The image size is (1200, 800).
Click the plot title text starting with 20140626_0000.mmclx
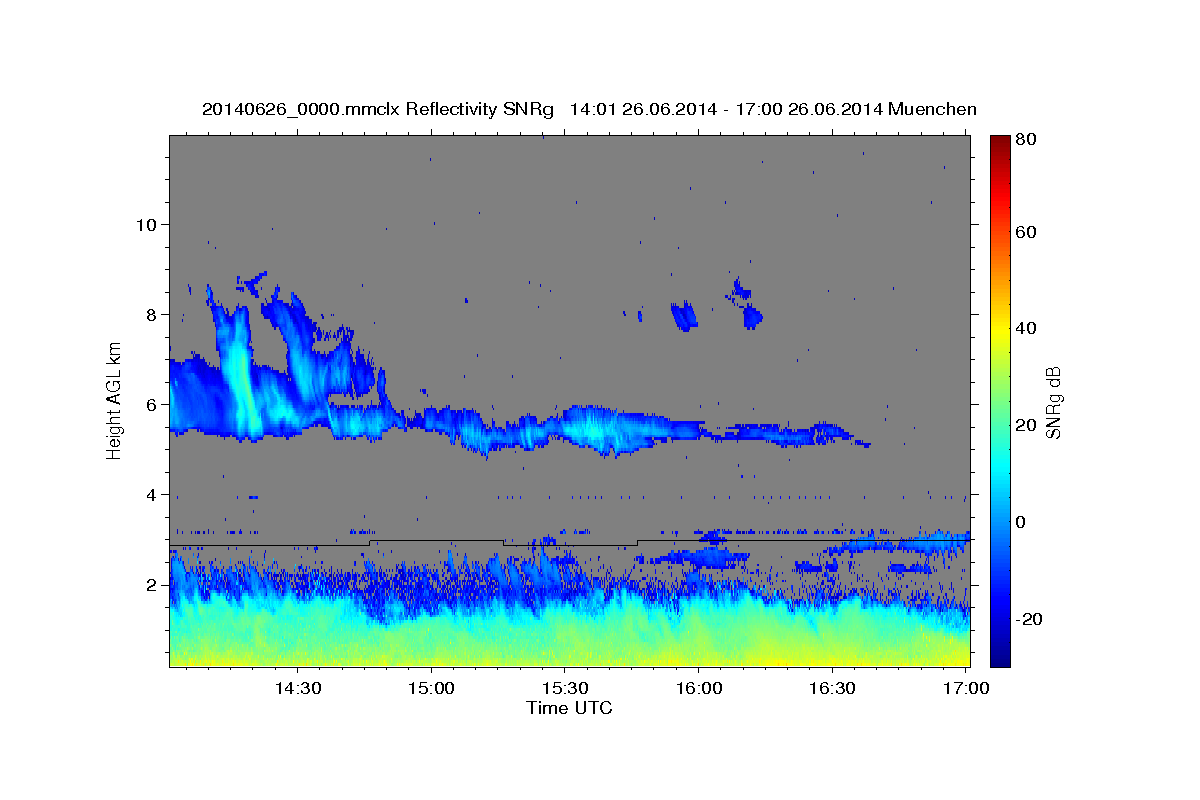589,109
